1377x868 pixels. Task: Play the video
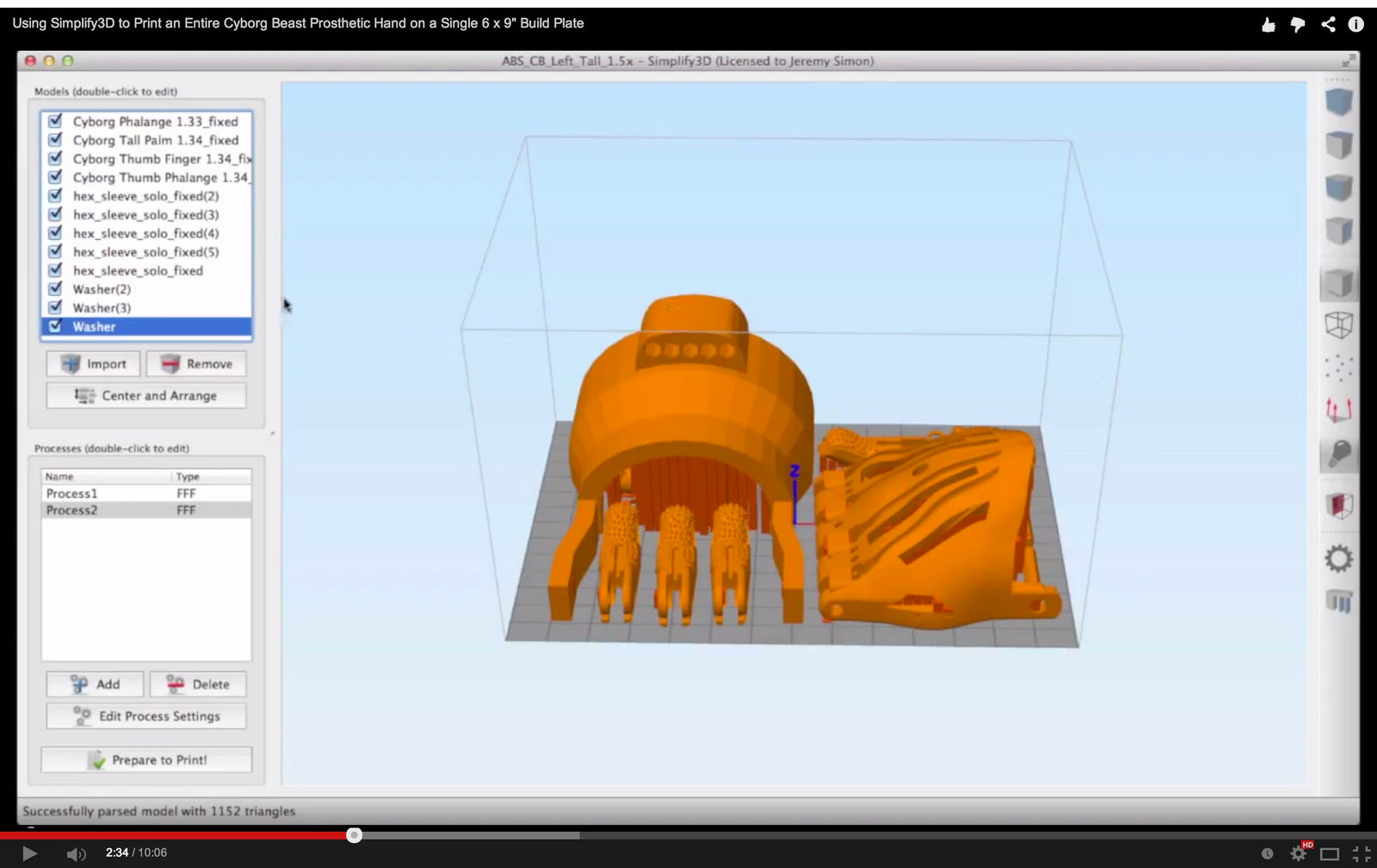pyautogui.click(x=29, y=853)
